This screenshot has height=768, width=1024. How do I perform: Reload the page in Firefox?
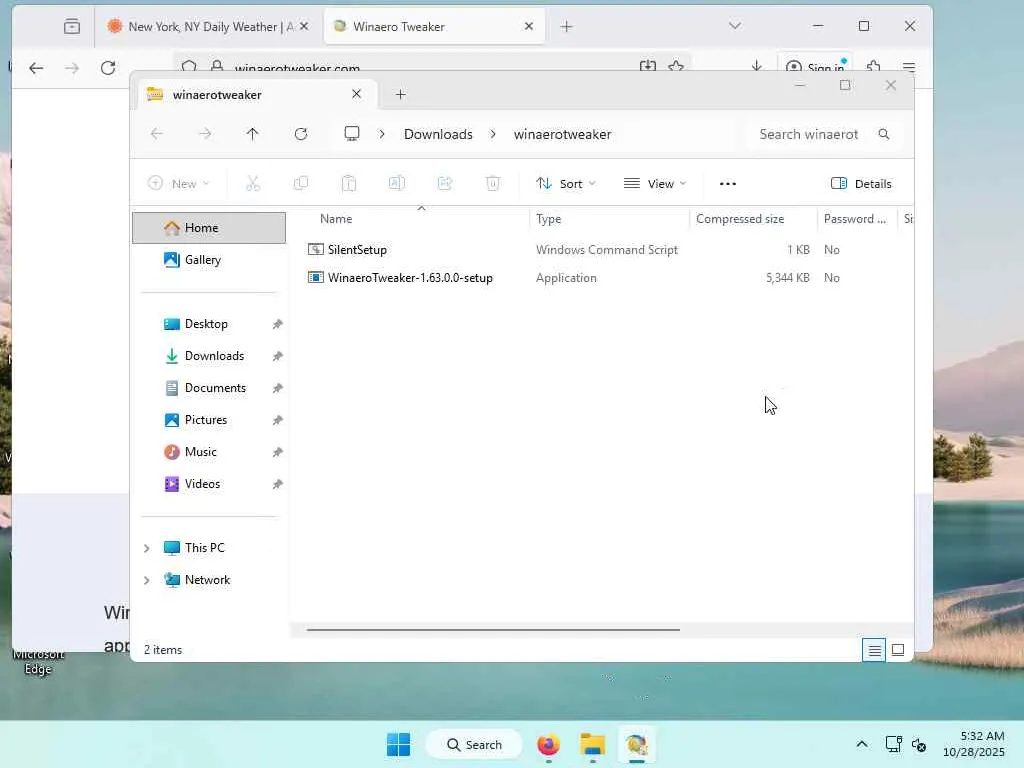(108, 68)
